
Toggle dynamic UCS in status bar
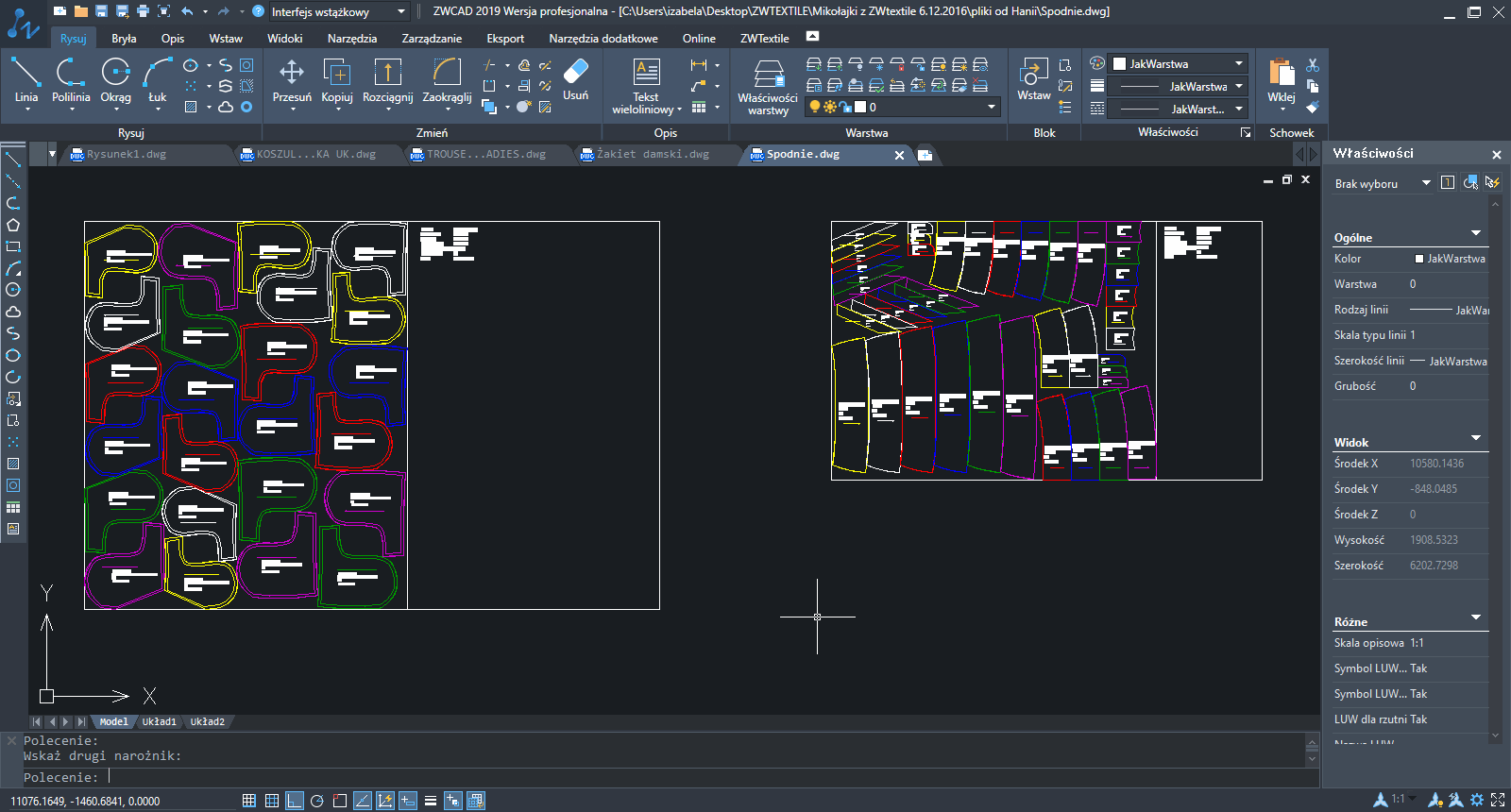[385, 801]
